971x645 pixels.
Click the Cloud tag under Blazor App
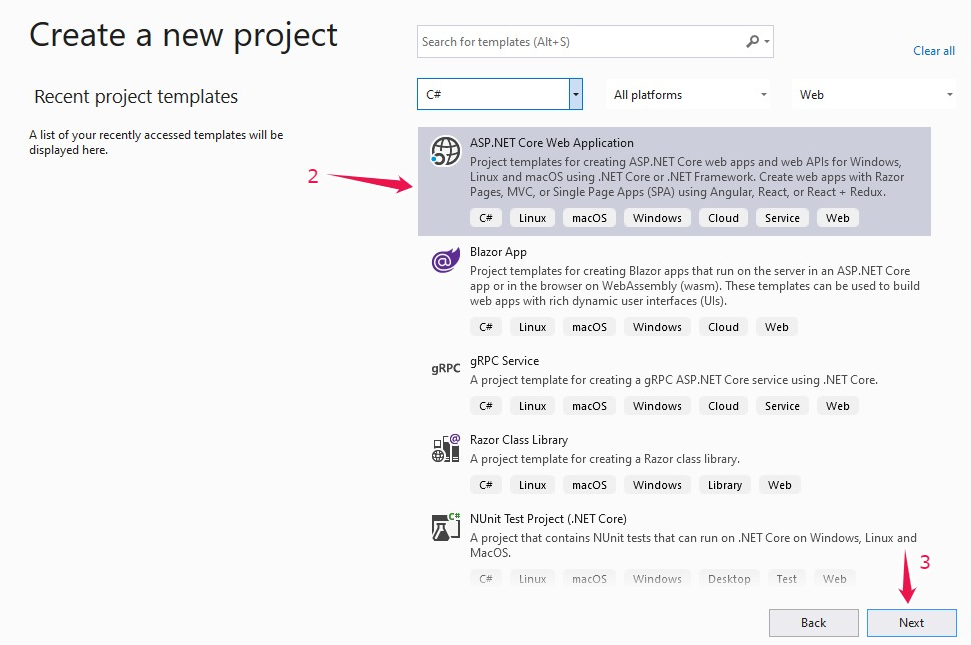[723, 327]
